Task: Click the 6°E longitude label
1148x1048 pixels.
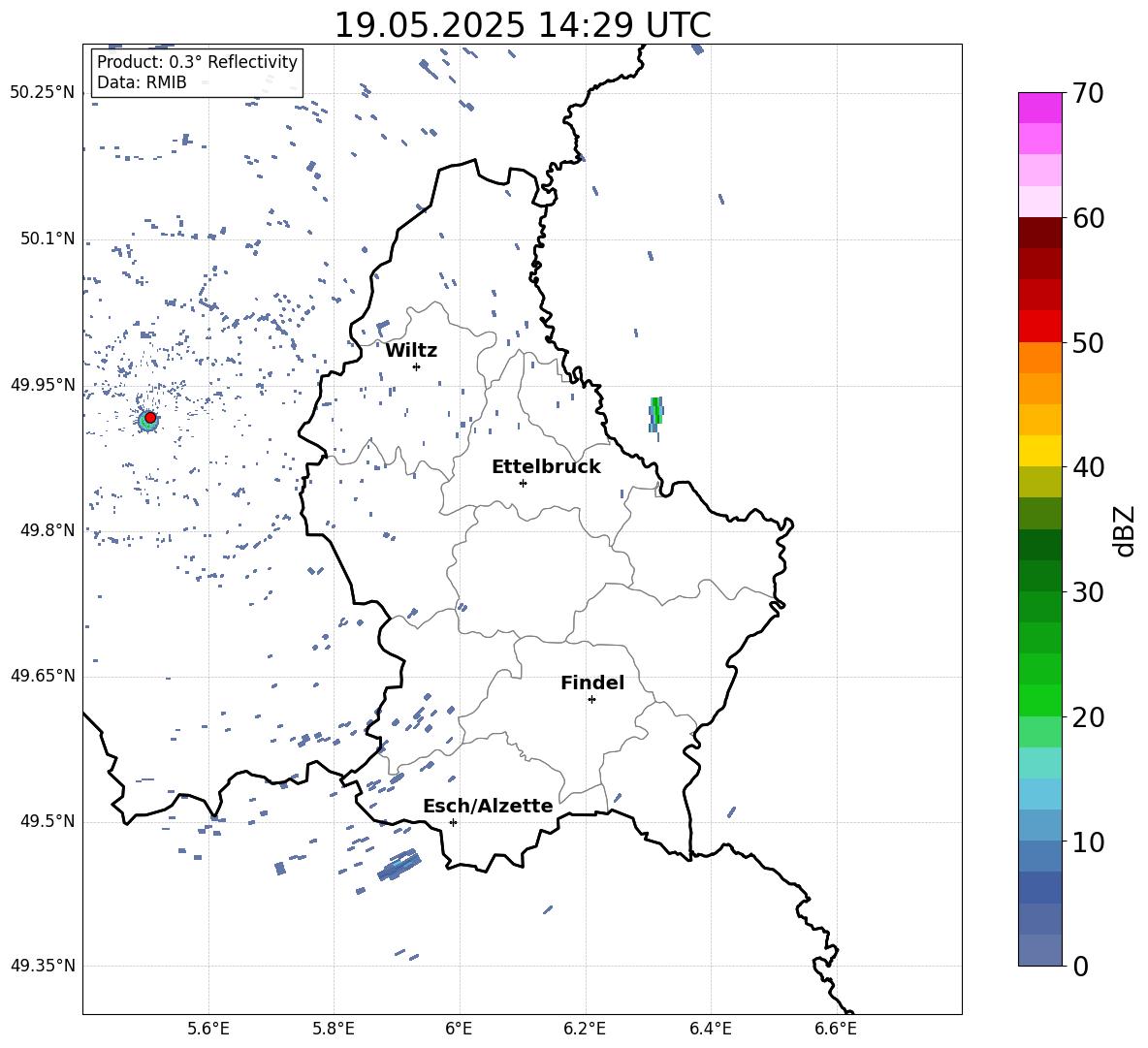Action: [459, 1030]
